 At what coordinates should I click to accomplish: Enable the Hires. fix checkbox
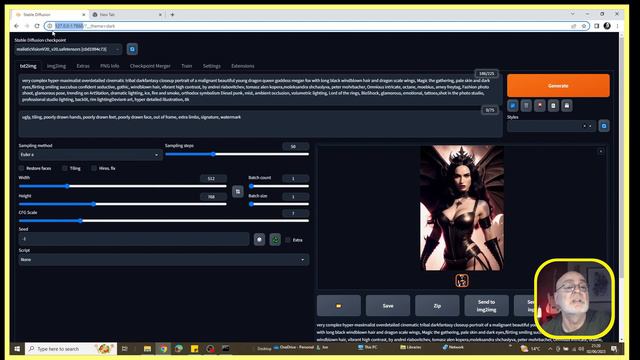(94, 168)
